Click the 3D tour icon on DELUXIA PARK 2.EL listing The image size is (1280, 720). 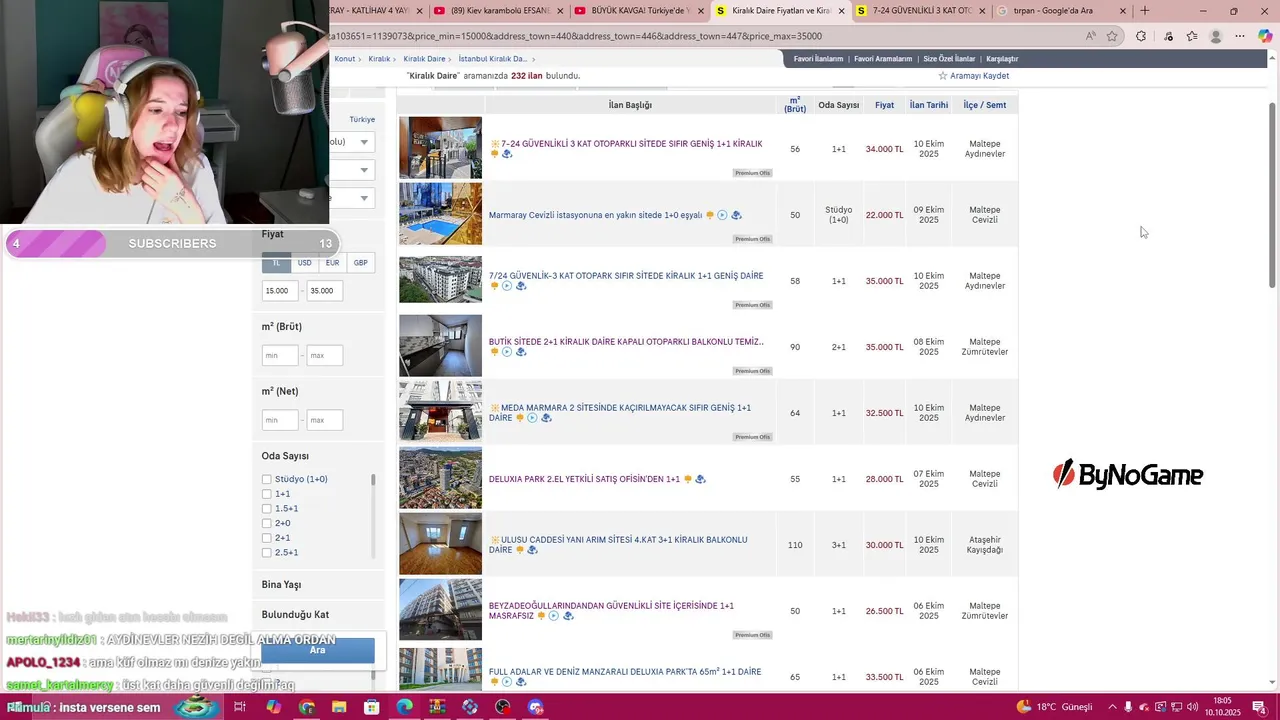coord(700,480)
